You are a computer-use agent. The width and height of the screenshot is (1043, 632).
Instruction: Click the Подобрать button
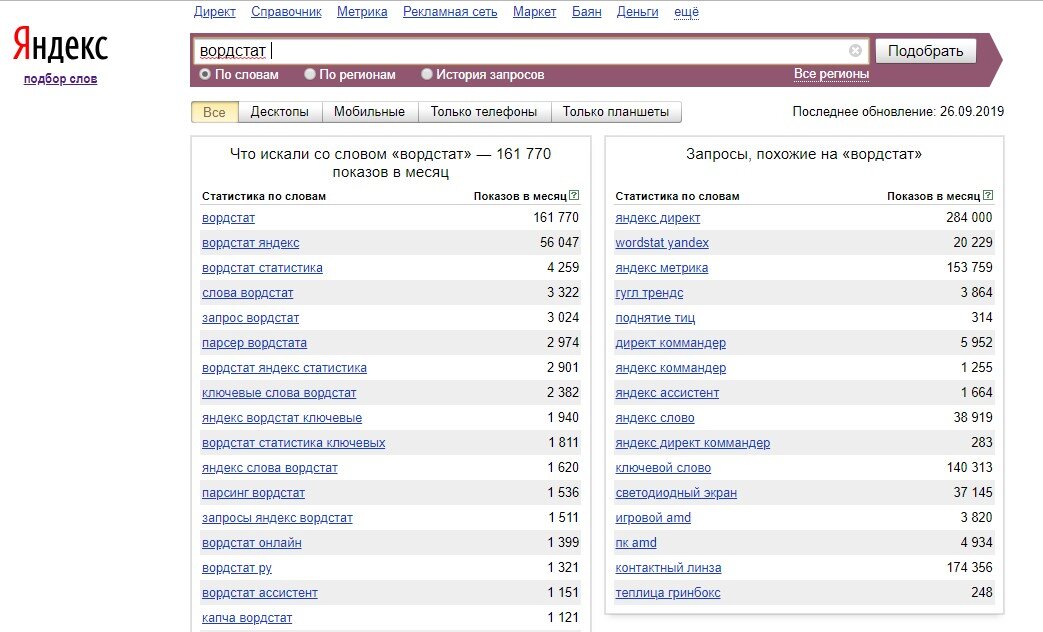click(x=925, y=51)
